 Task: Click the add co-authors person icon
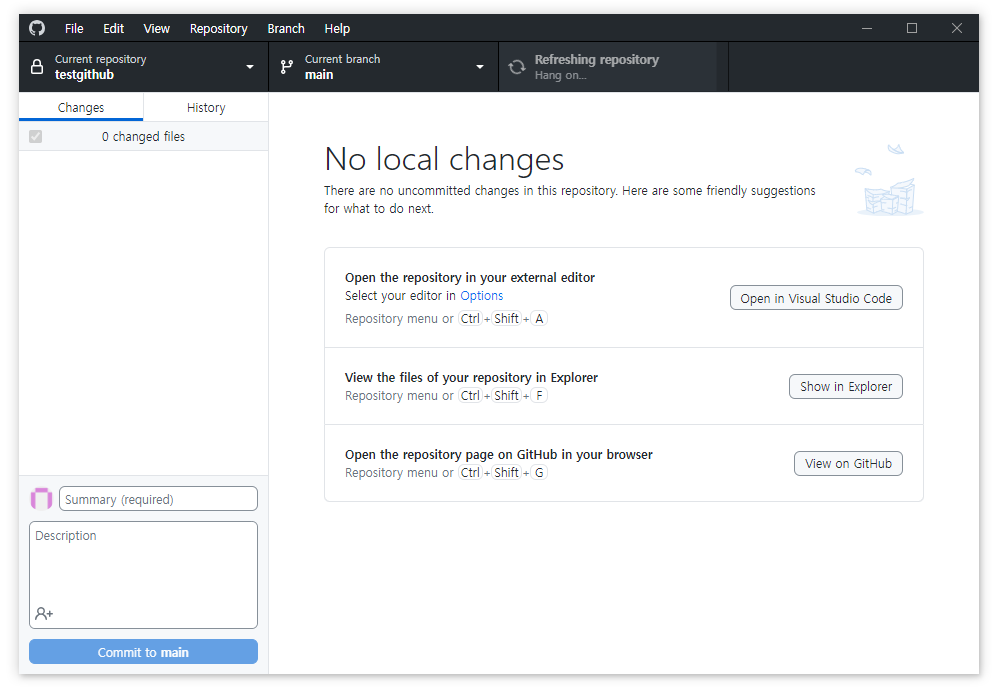coord(44,613)
